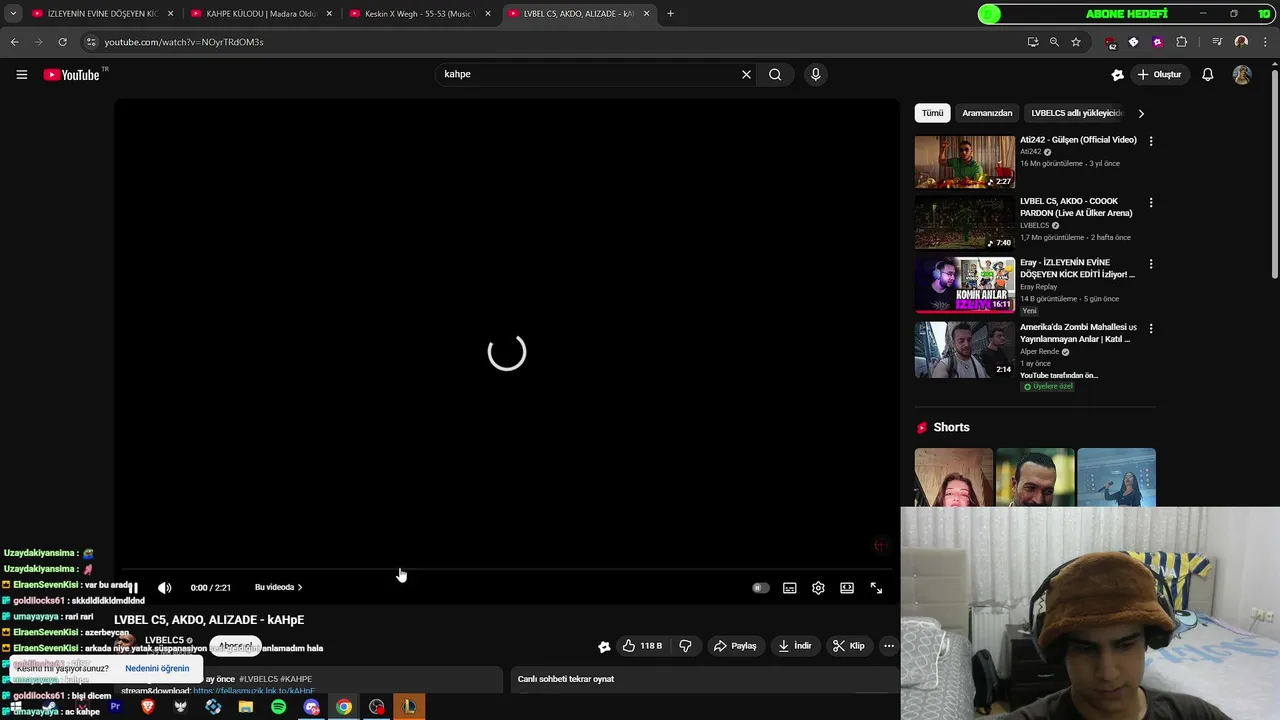Reload the page in Chrome
Image resolution: width=1280 pixels, height=720 pixels.
(62, 42)
